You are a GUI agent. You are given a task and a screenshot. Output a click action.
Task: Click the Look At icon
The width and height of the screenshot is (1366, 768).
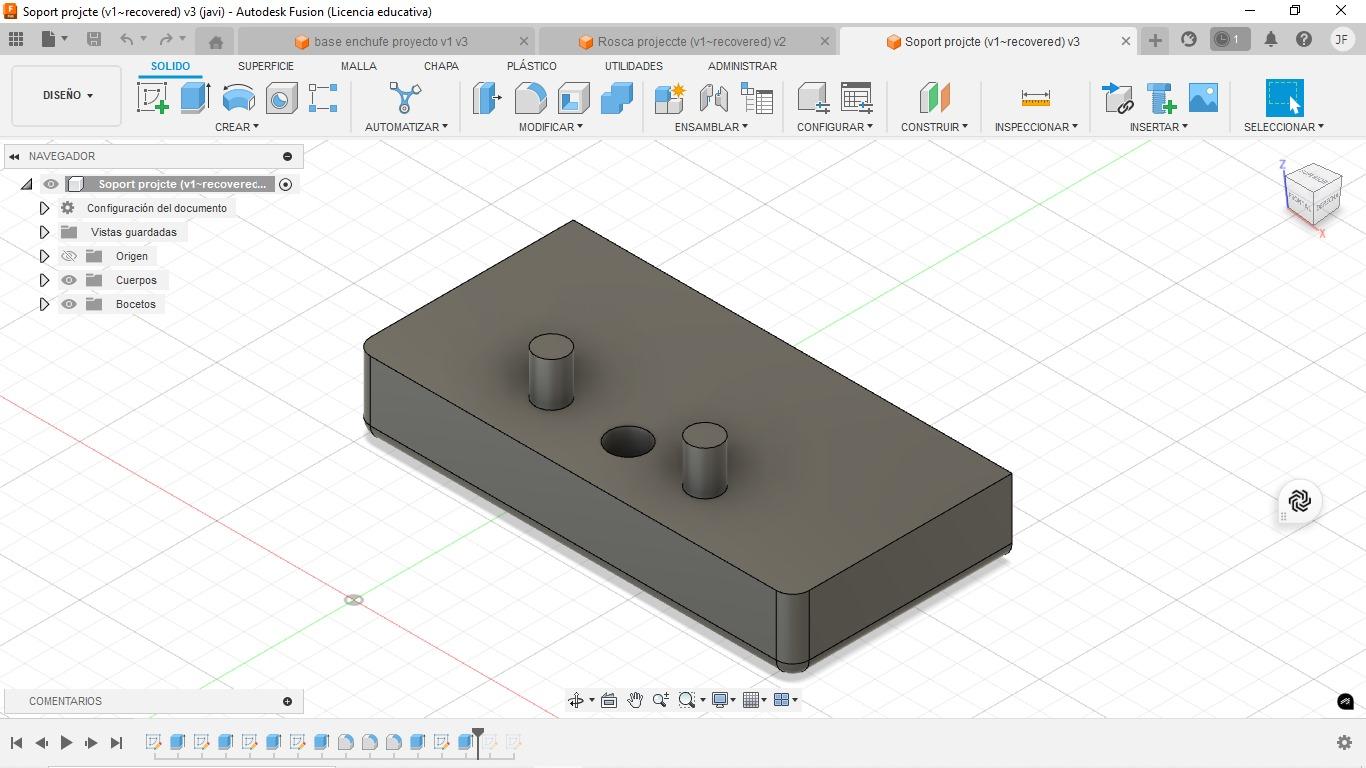pos(609,700)
